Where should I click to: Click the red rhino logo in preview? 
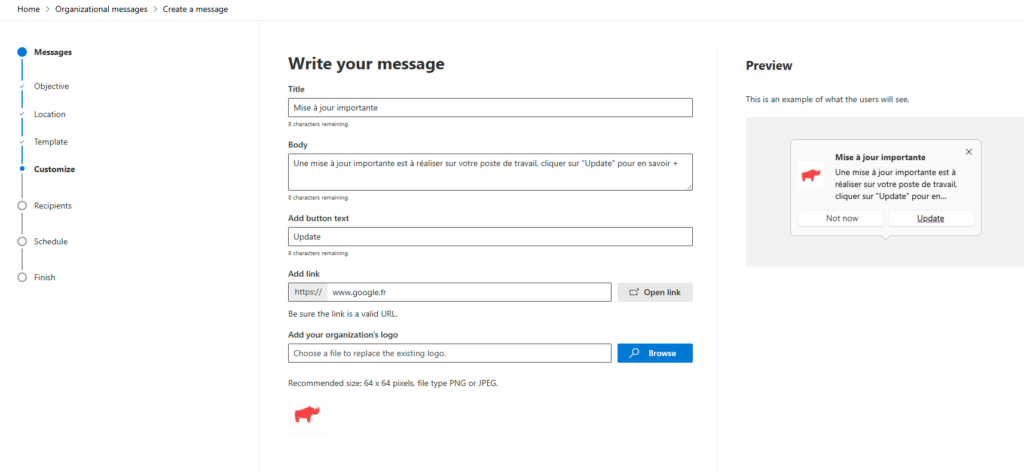tap(811, 176)
